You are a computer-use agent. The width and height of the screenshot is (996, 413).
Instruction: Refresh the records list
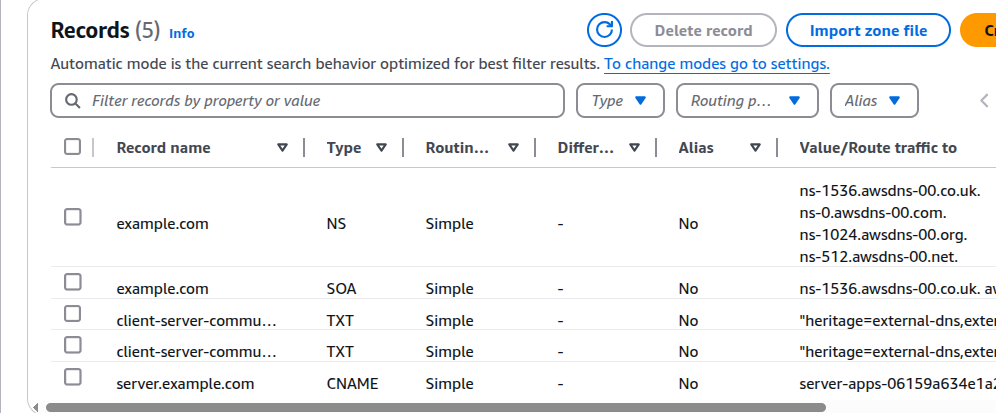click(x=605, y=30)
